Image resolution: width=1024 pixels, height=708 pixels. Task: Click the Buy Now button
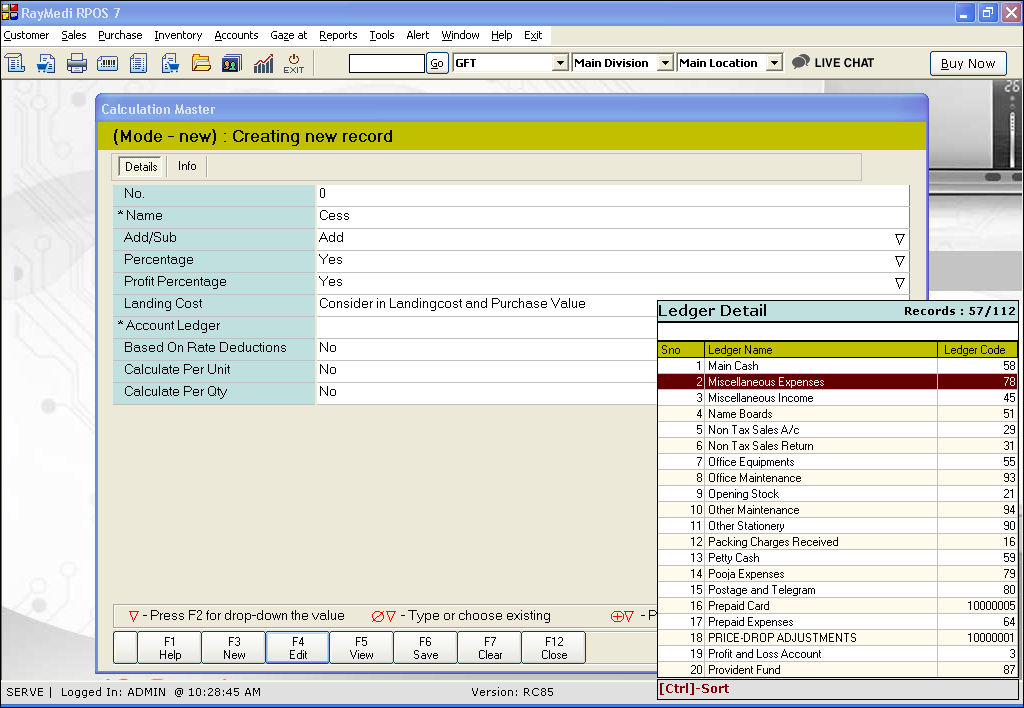tap(968, 63)
